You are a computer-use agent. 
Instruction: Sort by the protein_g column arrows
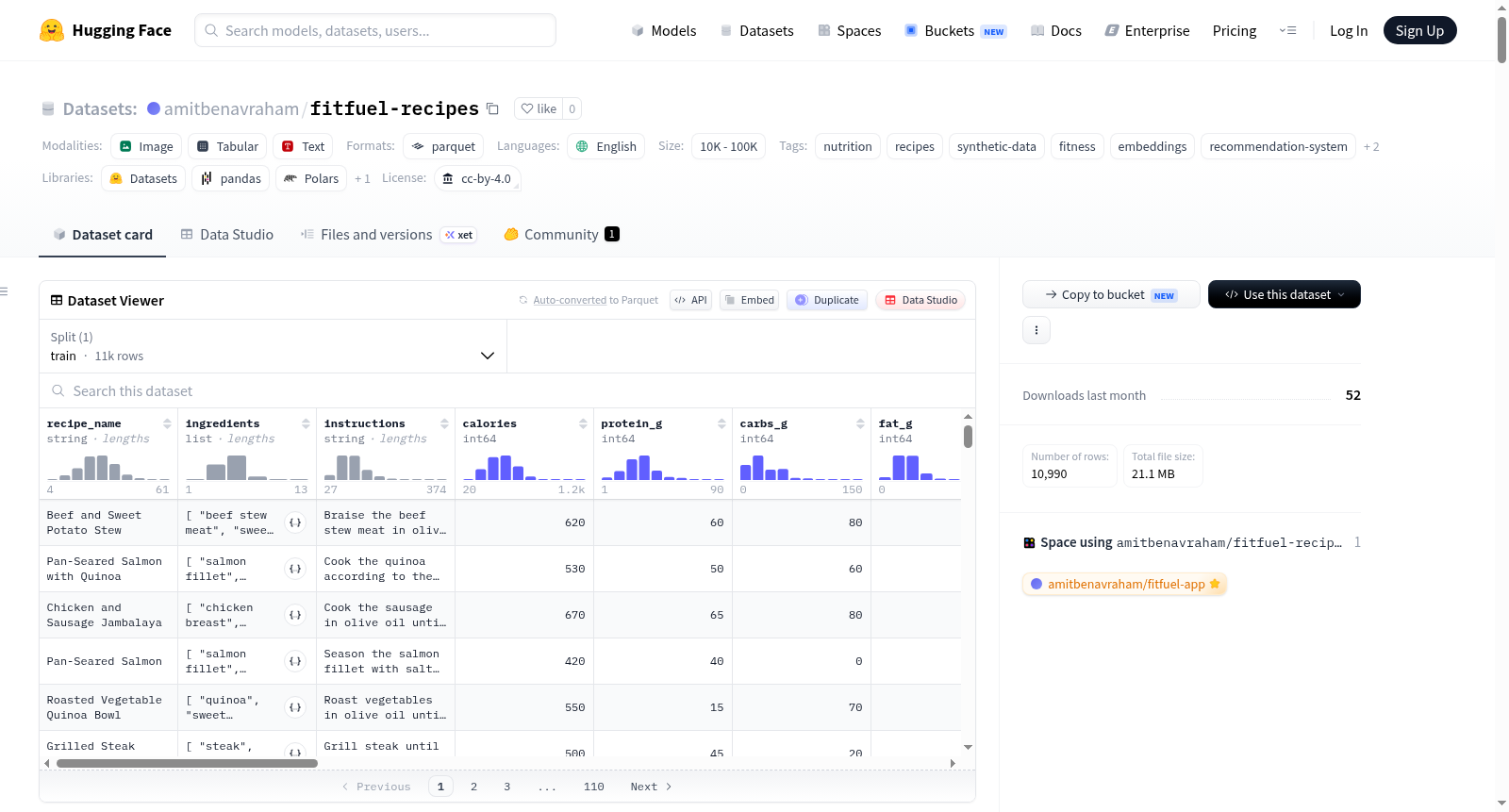[721, 423]
